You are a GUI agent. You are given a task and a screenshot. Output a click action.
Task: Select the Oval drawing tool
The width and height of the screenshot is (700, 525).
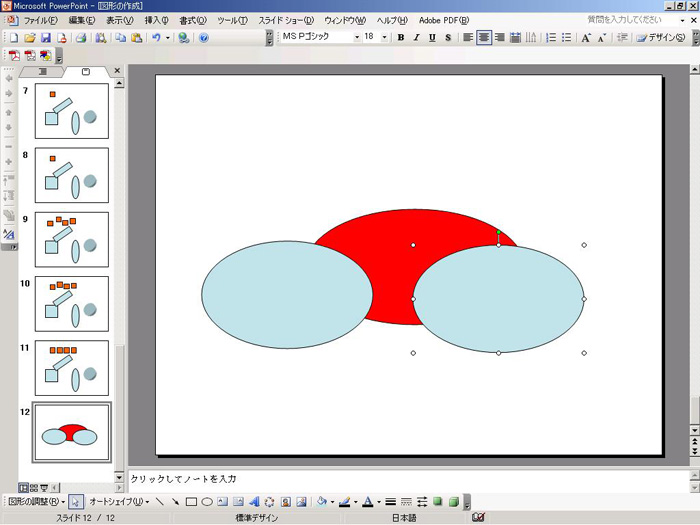point(207,502)
